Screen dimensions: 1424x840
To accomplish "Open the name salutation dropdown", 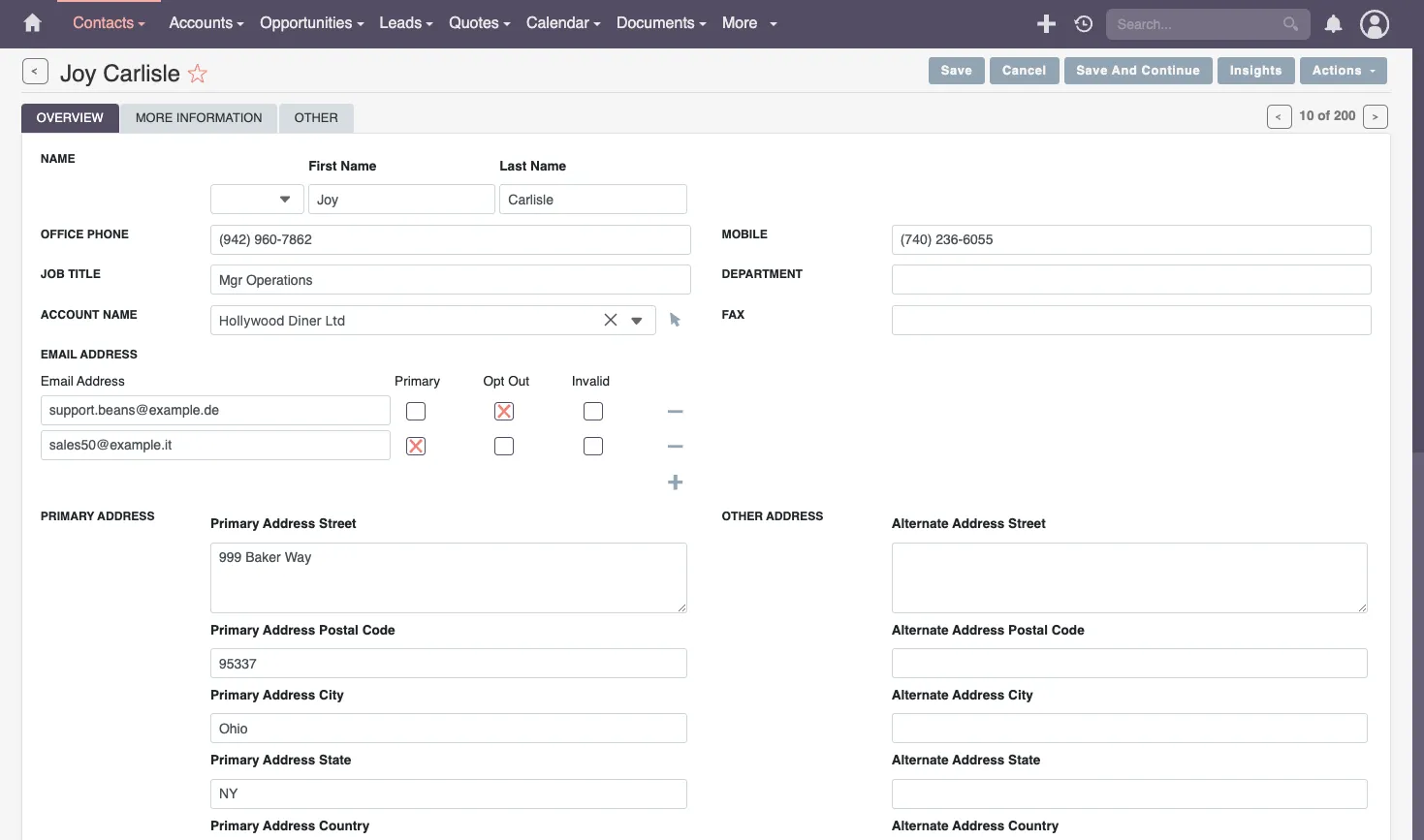I will pos(257,200).
